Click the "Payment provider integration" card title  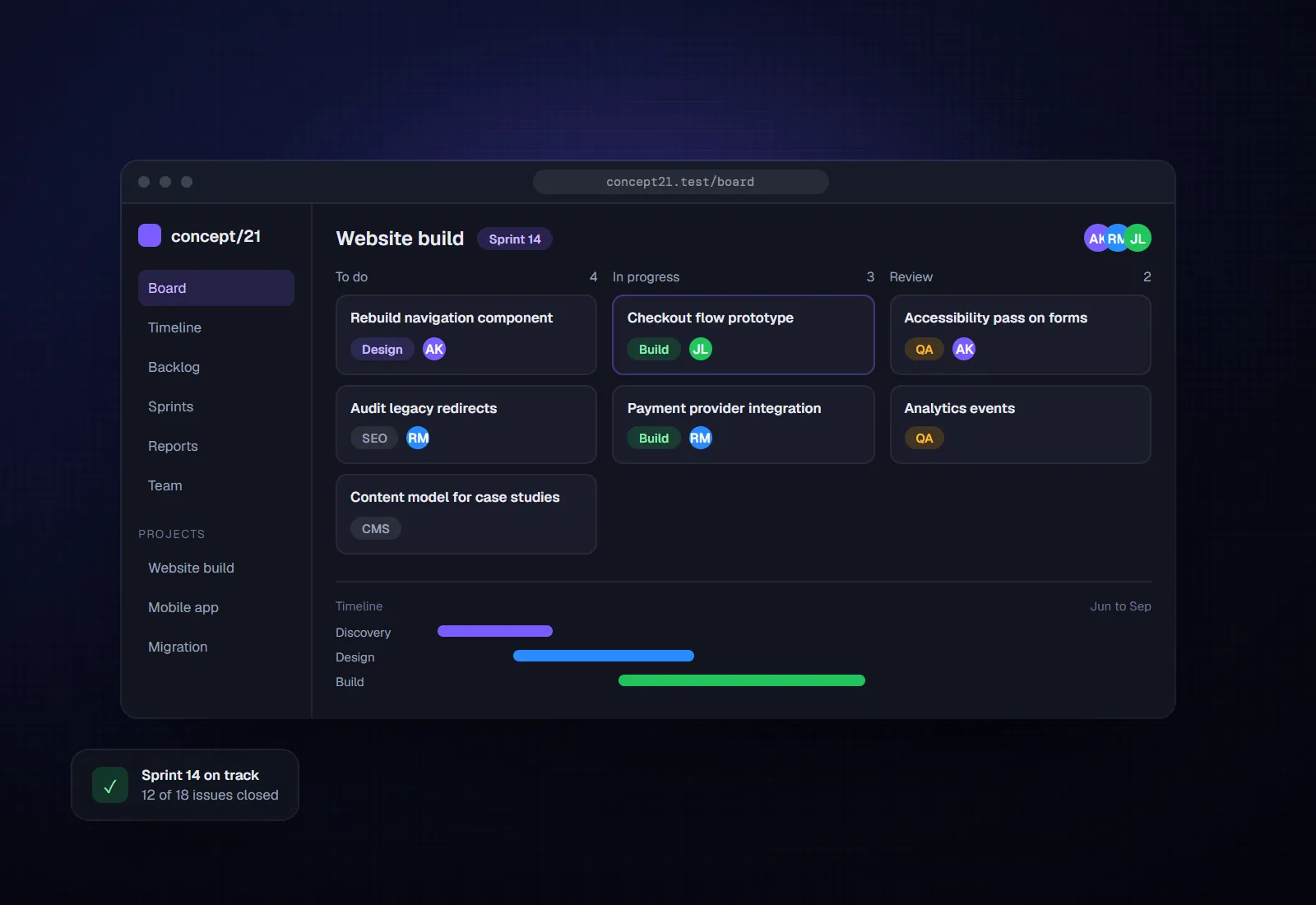725,408
